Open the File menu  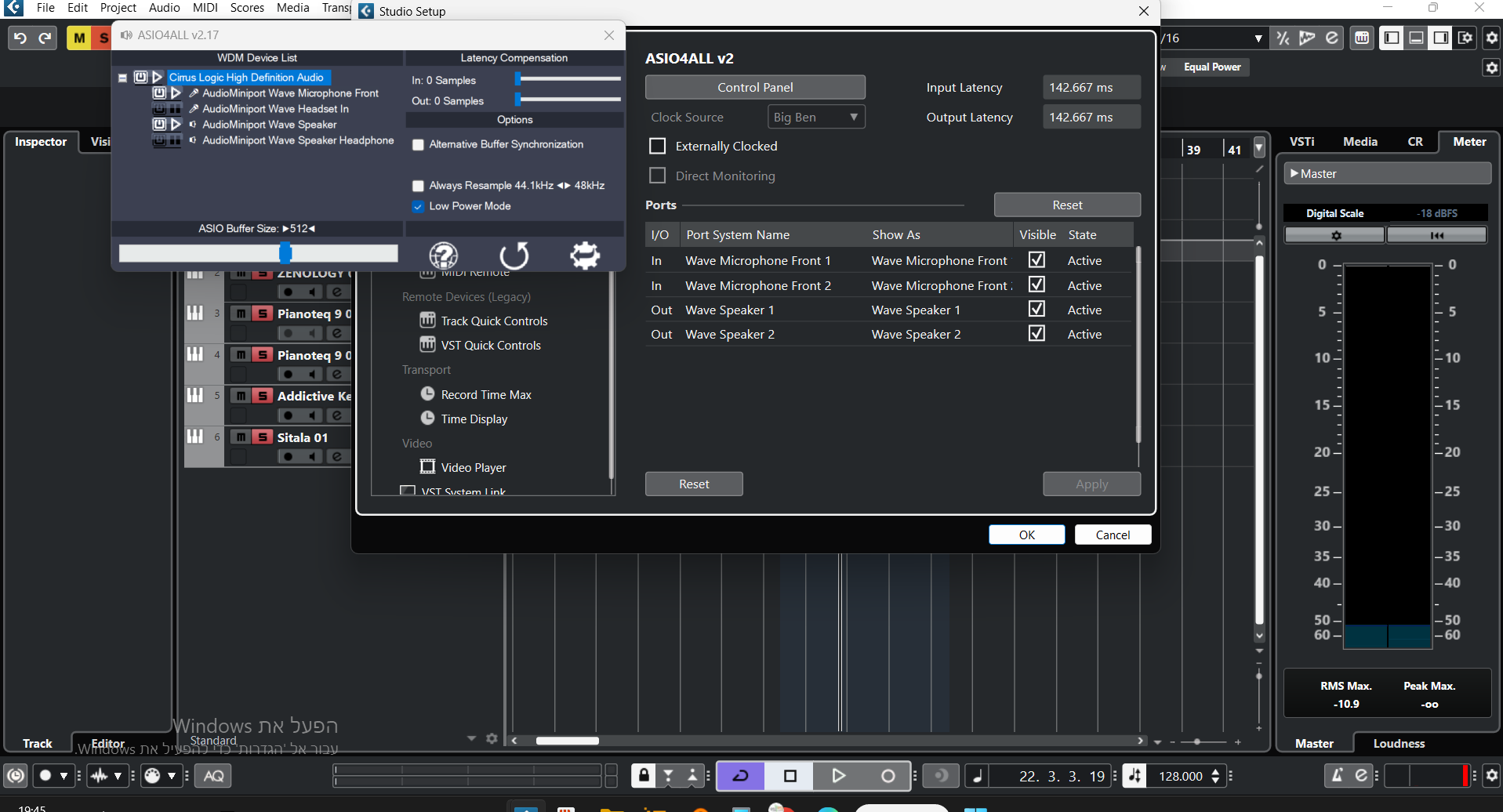coord(45,8)
